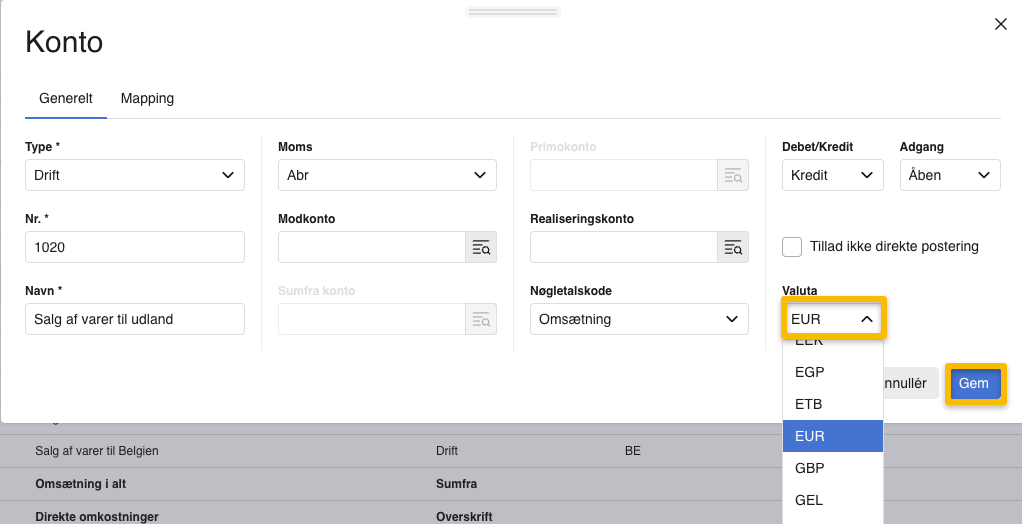Expand the Adgang dropdown showing Åben
This screenshot has width=1022, height=524.
click(949, 175)
